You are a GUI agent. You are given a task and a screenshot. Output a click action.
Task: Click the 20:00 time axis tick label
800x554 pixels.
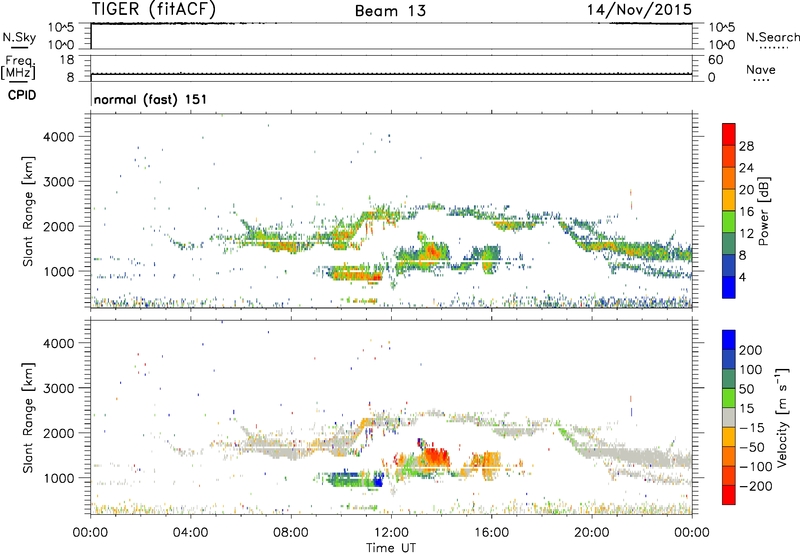pyautogui.click(x=592, y=533)
